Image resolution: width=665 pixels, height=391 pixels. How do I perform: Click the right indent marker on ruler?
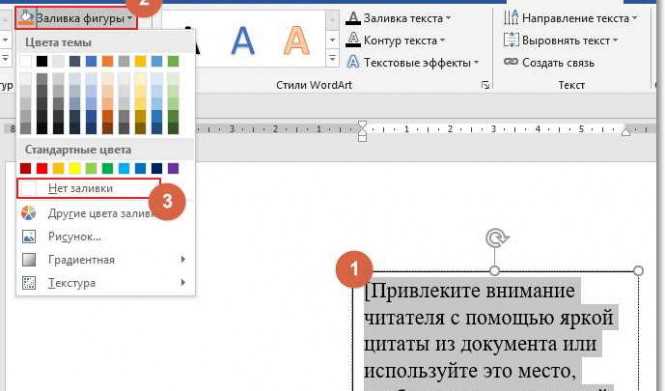(x=626, y=131)
